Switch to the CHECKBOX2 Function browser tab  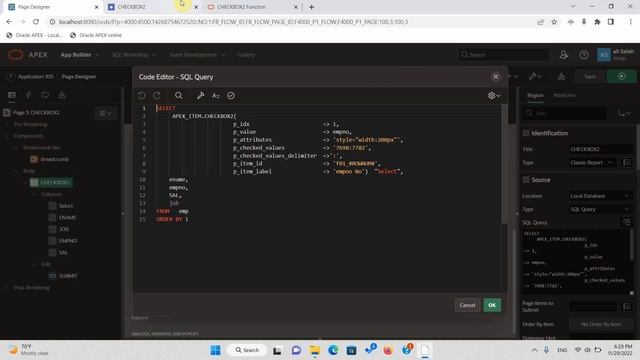click(252, 7)
